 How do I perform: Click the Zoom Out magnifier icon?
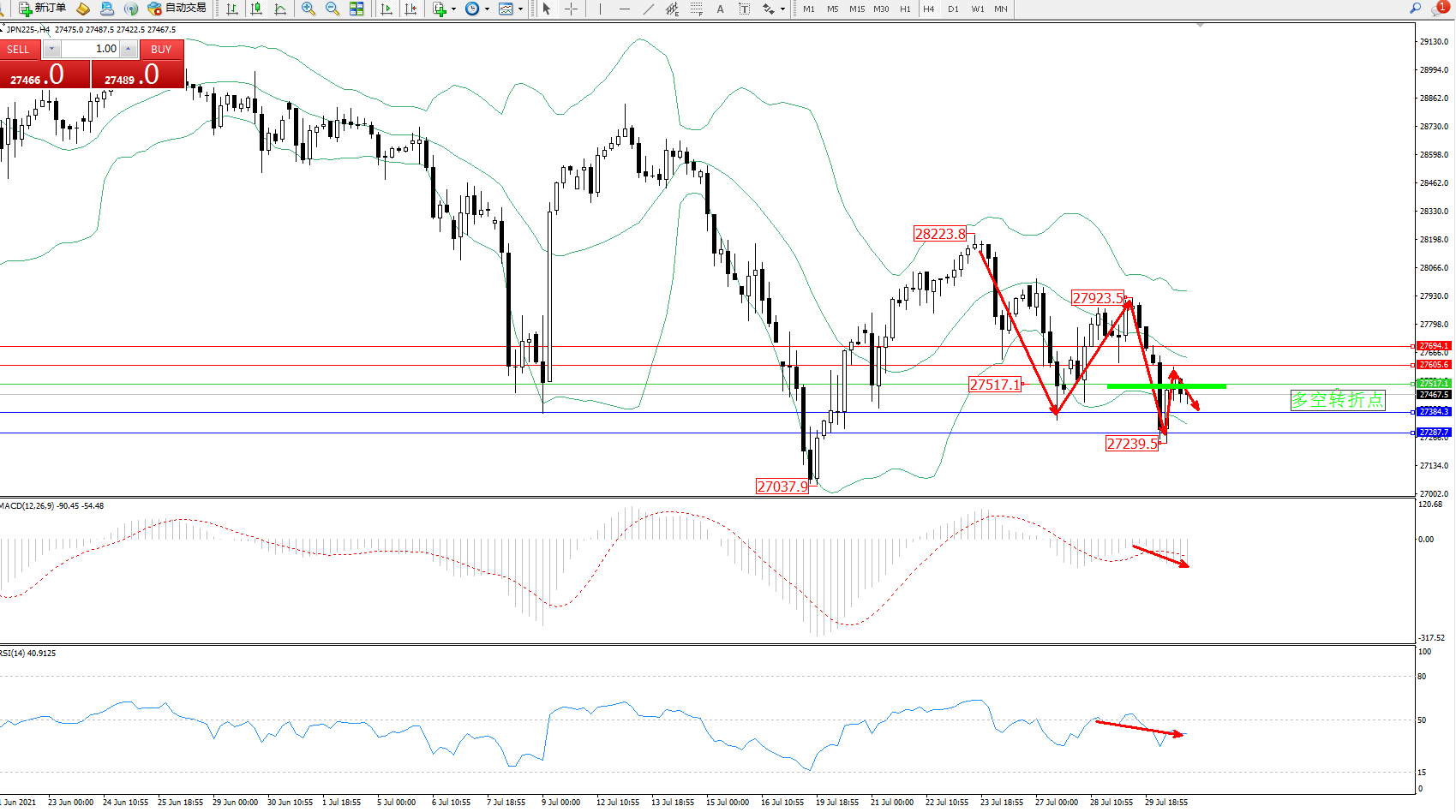pos(333,9)
